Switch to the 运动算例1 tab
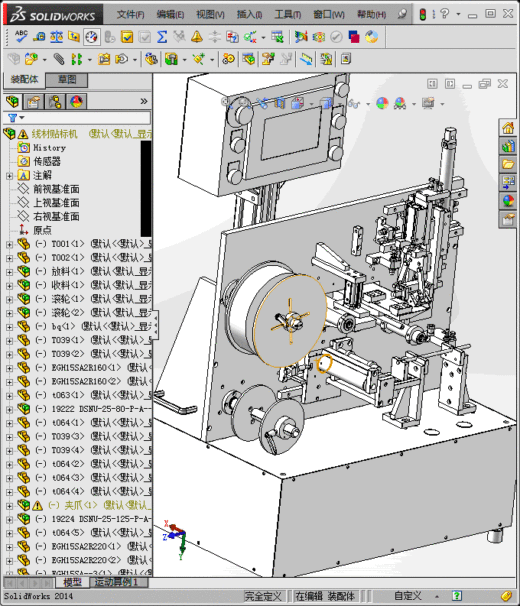520x606 pixels. (116, 582)
